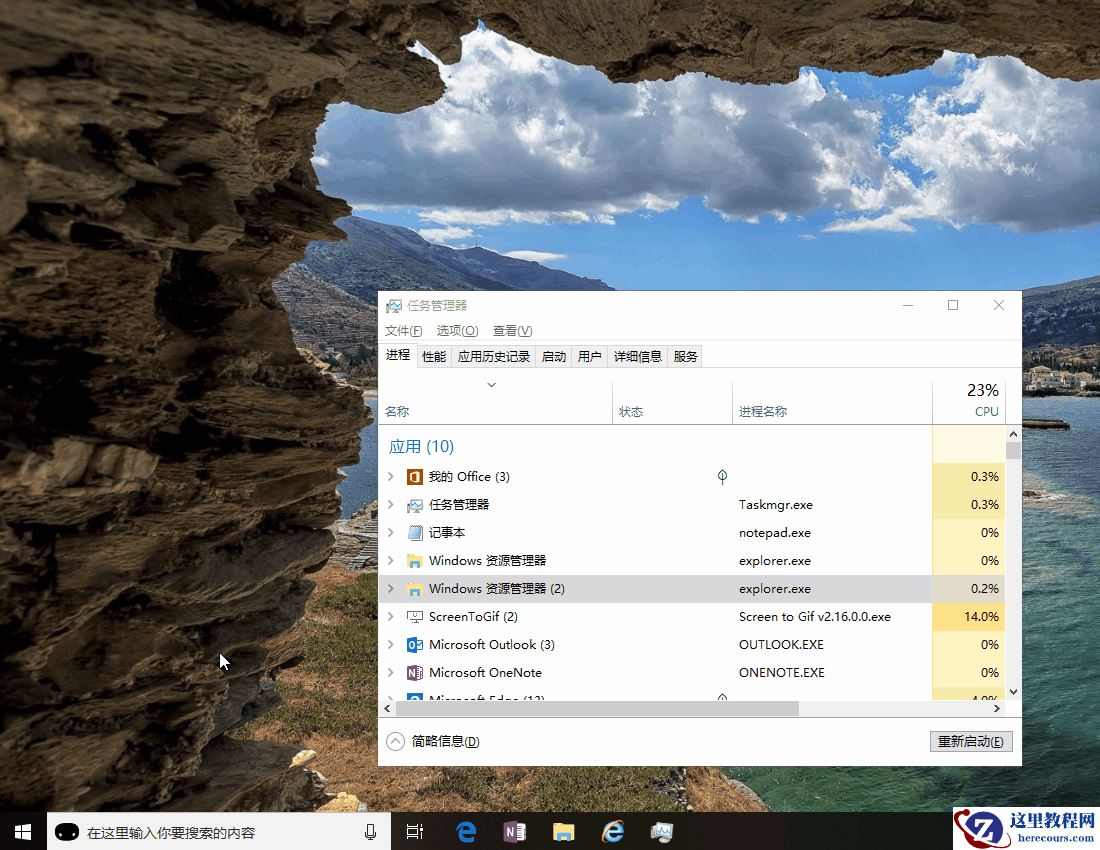1100x850 pixels.
Task: Open the 查看 menu
Action: click(512, 330)
